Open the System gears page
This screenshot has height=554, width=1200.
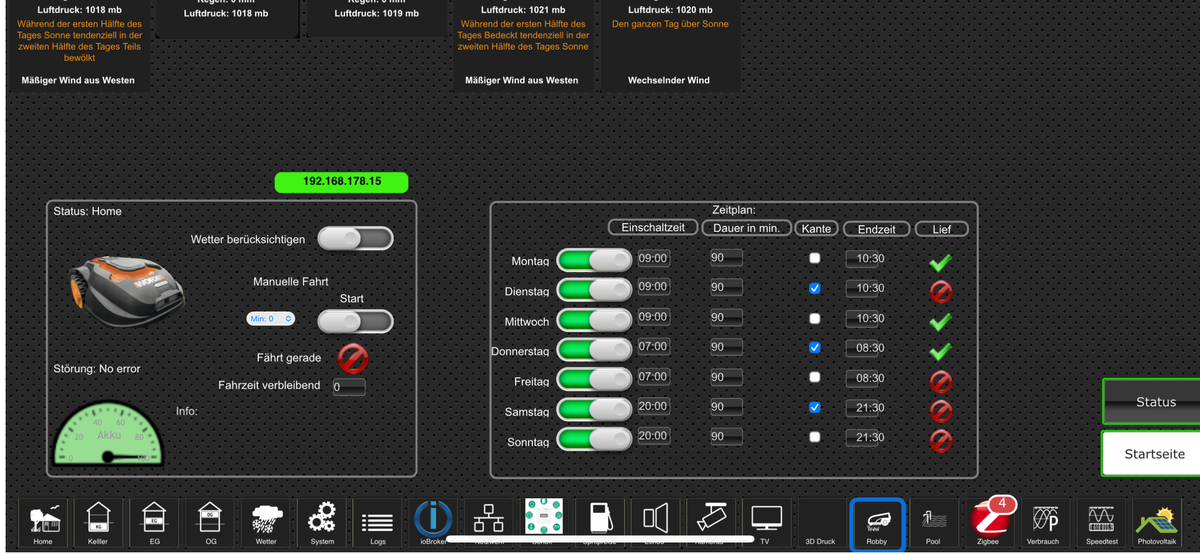tap(322, 523)
